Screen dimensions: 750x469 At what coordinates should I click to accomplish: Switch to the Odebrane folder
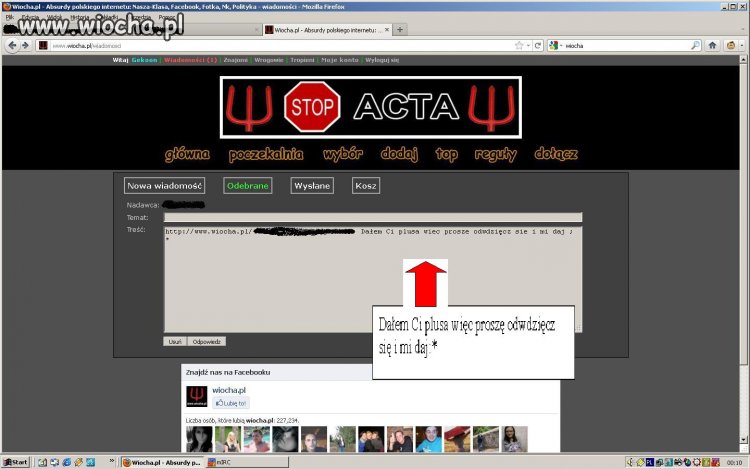click(248, 185)
